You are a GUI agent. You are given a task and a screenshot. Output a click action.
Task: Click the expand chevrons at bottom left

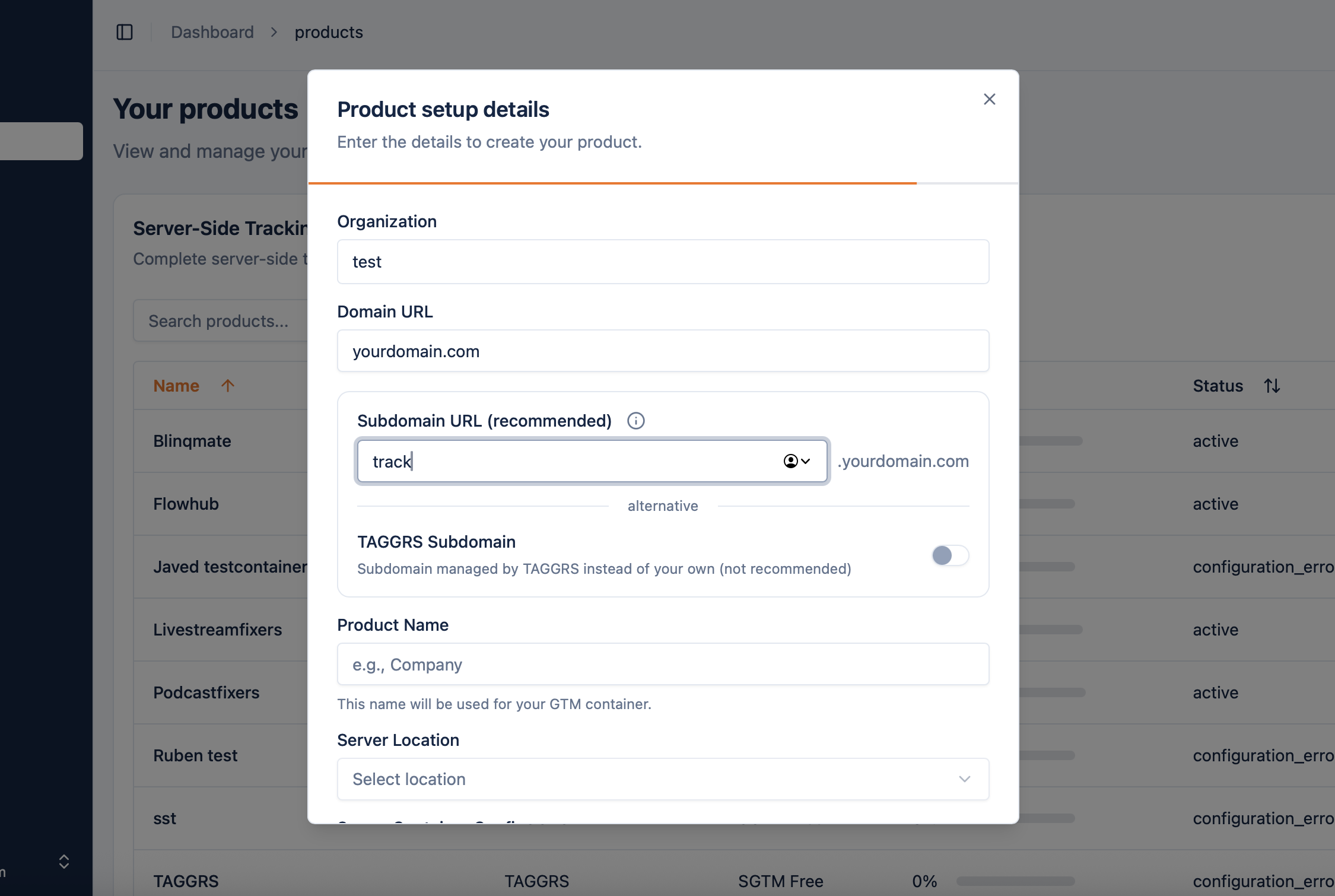(x=63, y=862)
